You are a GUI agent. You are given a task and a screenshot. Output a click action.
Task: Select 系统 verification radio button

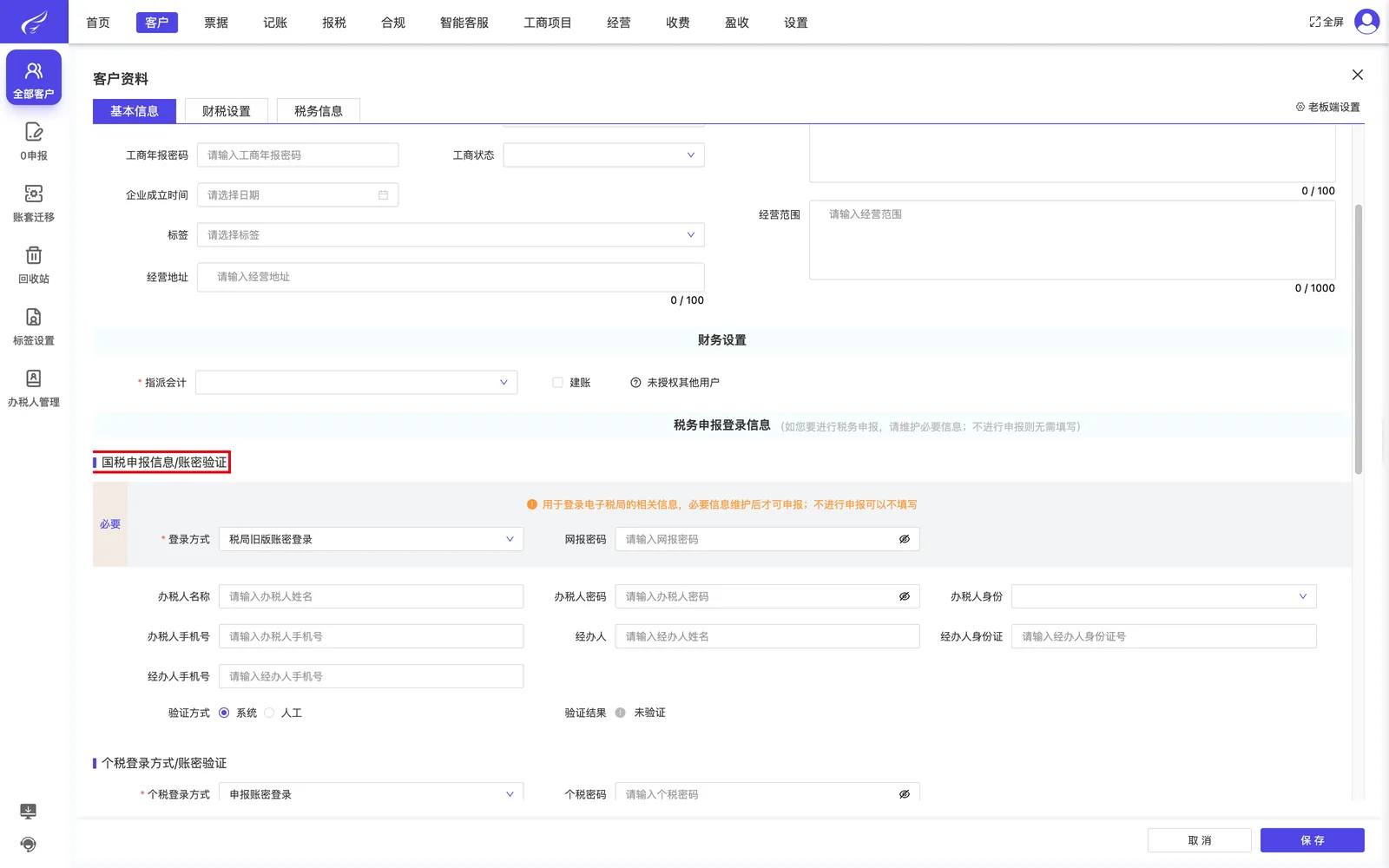click(224, 713)
